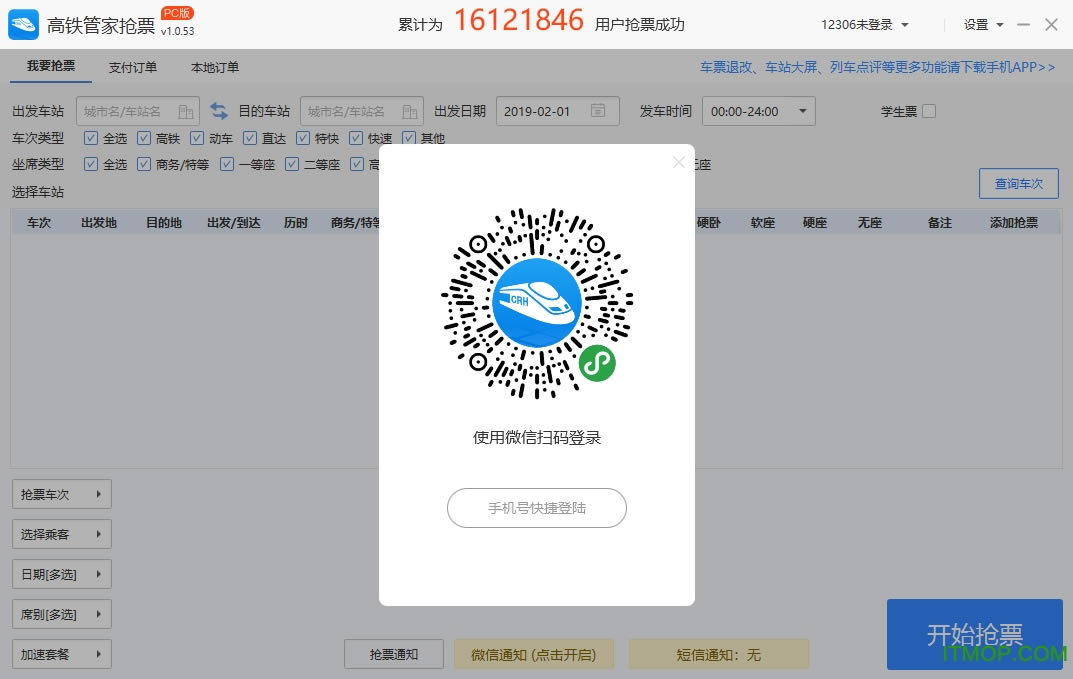This screenshot has height=679, width=1073.
Task: Click the 短信通知: 无 button
Action: pyautogui.click(x=719, y=654)
